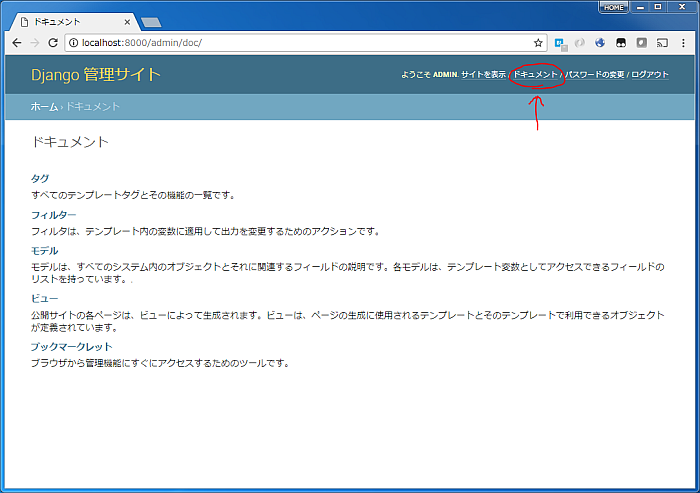Select the ドキュメント browser tab

[x=75, y=22]
